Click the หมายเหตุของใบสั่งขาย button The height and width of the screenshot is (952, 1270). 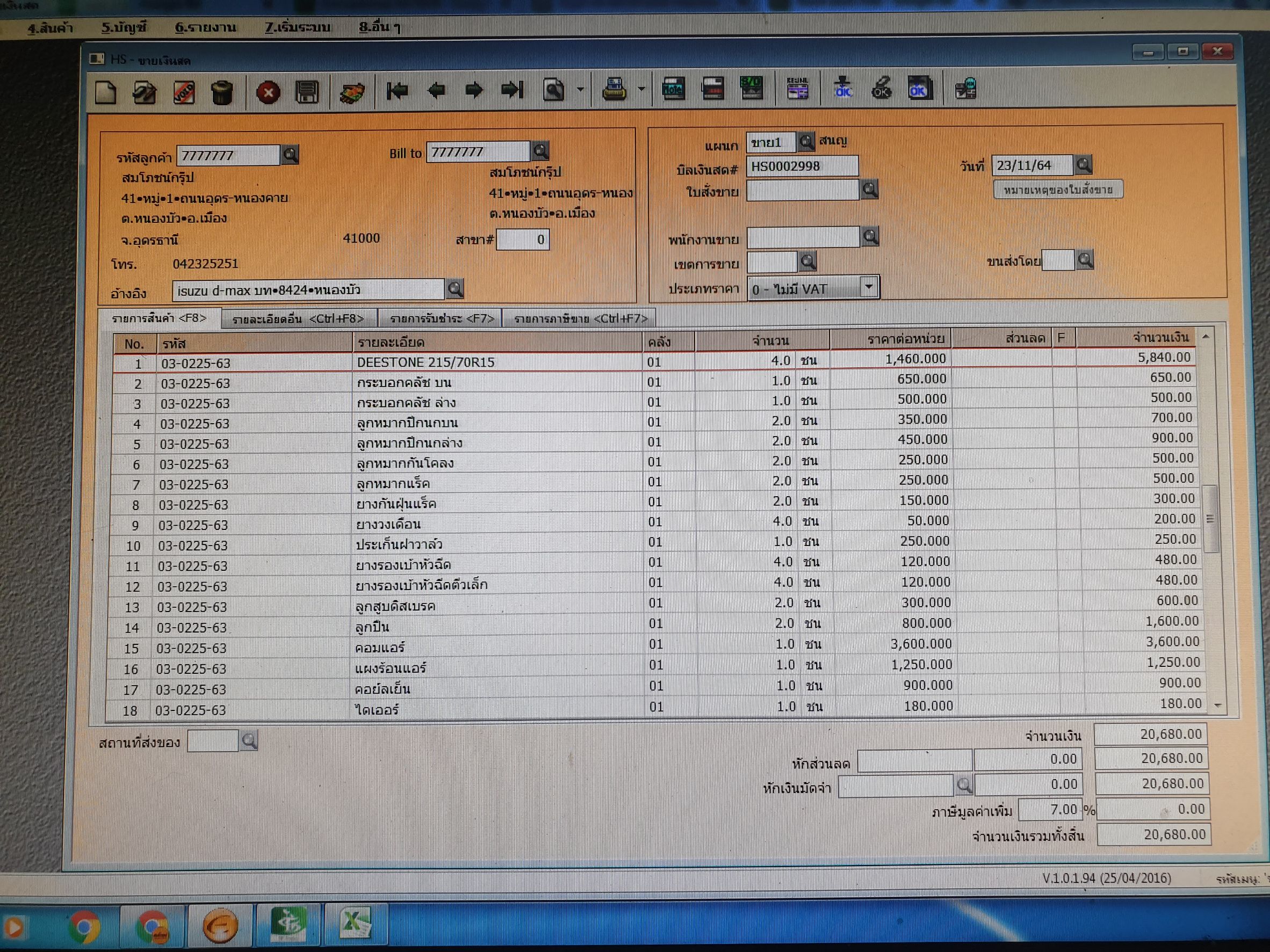click(1058, 190)
